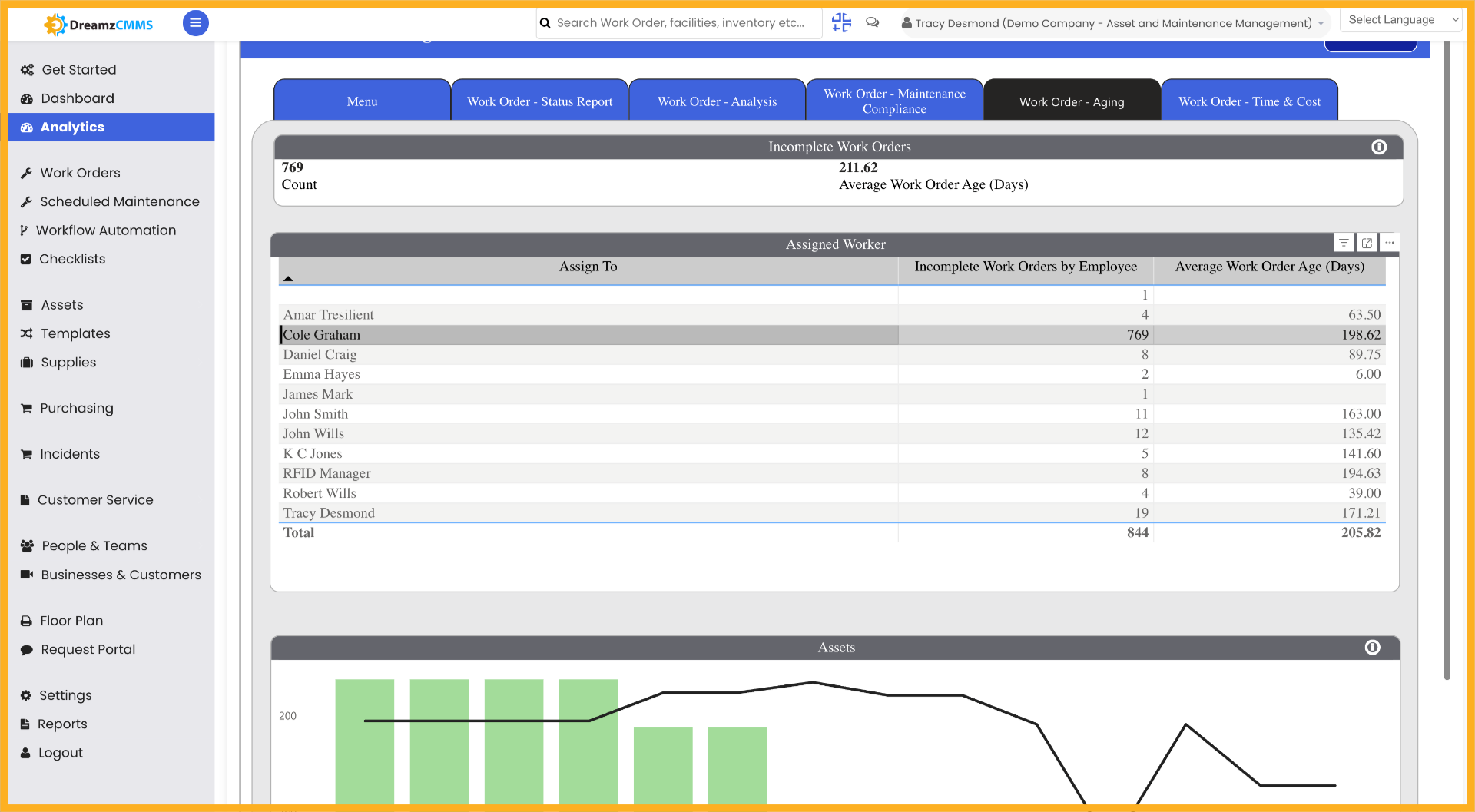Select the Work Order - Aging tab
The width and height of the screenshot is (1475, 812).
coord(1072,101)
